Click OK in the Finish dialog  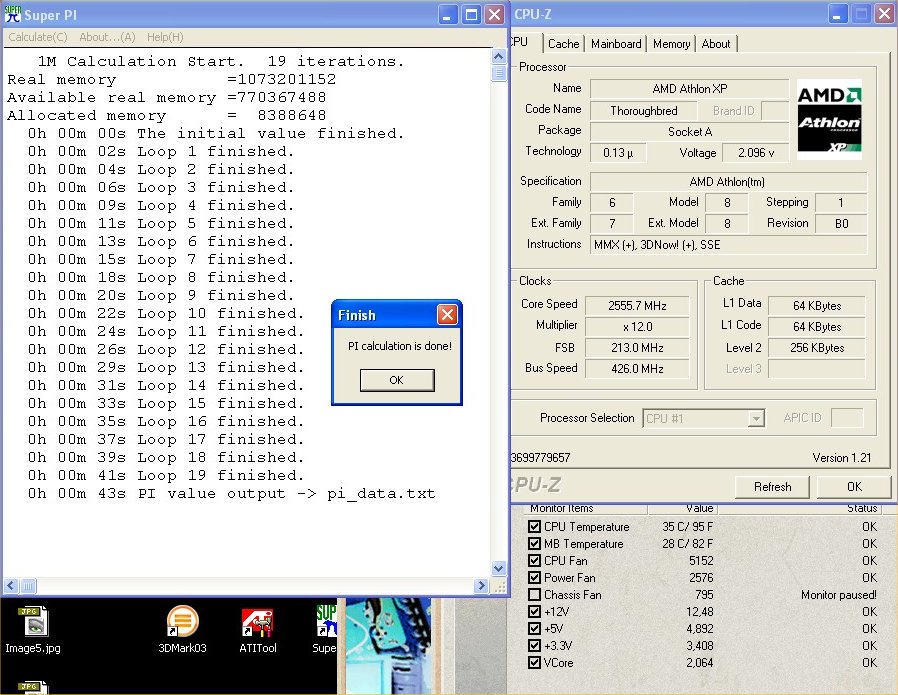coord(397,380)
